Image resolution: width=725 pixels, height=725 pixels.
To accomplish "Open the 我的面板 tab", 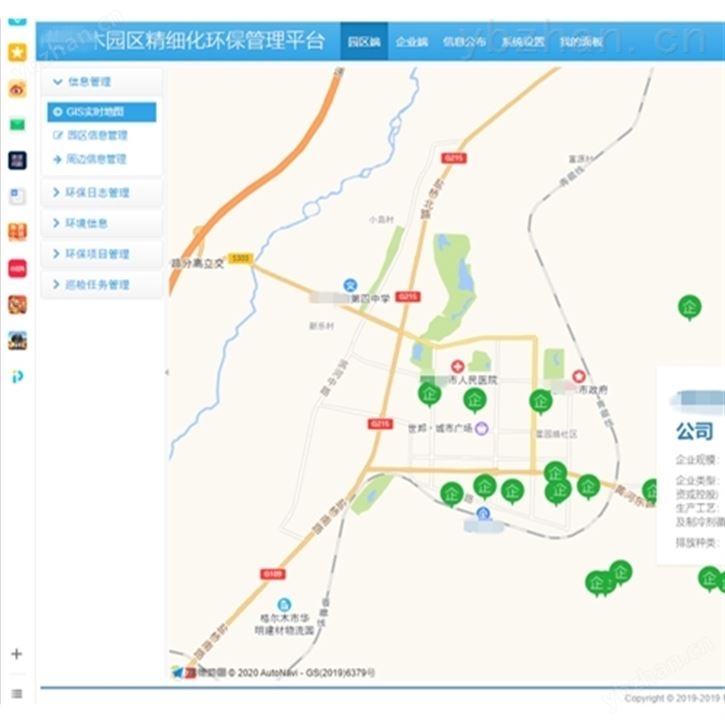I will click(581, 42).
